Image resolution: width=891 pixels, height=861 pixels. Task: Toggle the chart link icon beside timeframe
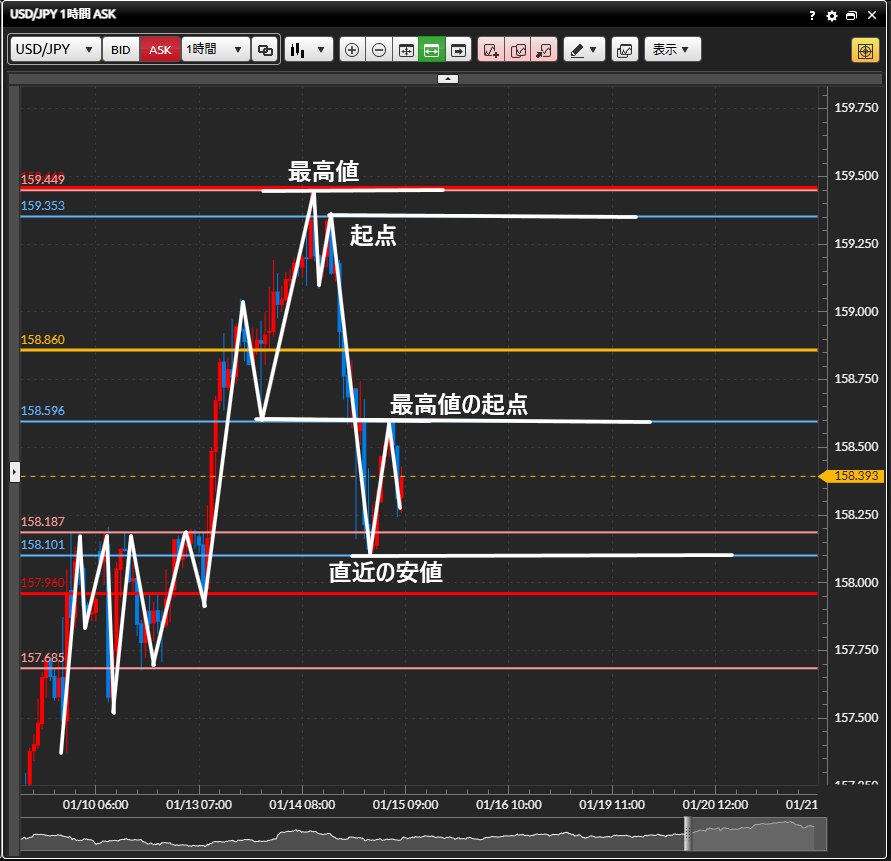[x=265, y=50]
